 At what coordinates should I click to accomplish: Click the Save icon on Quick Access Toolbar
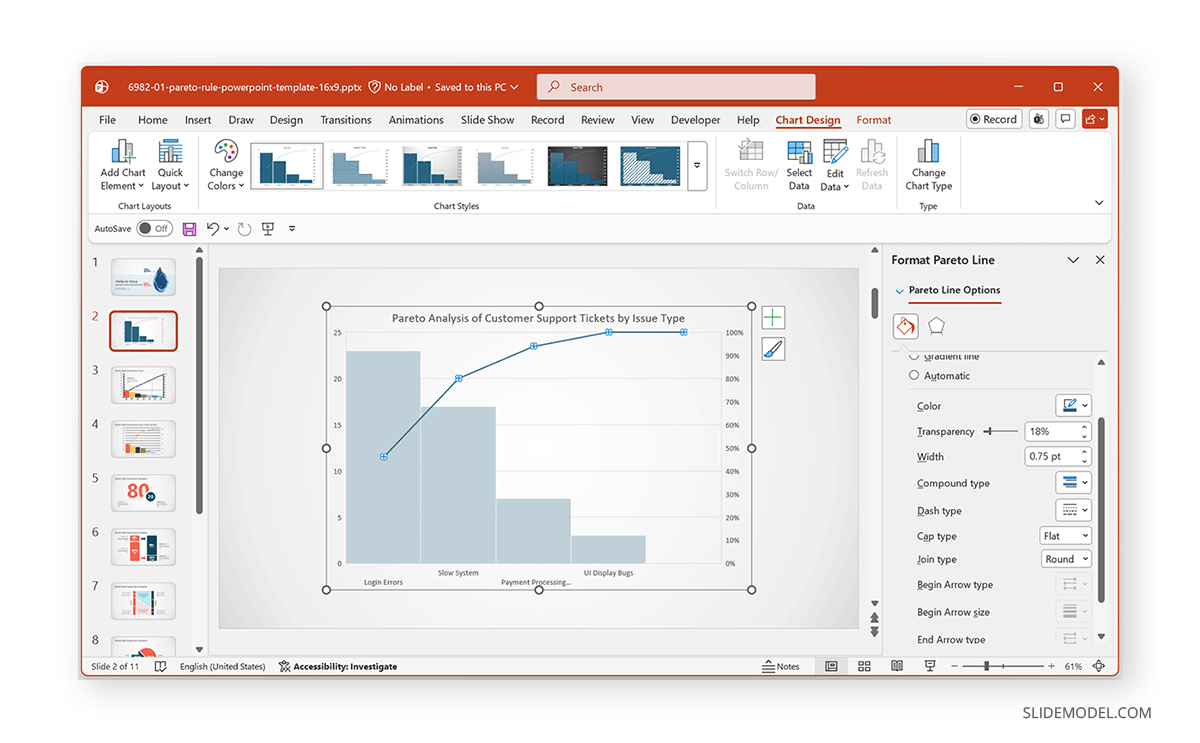189,228
